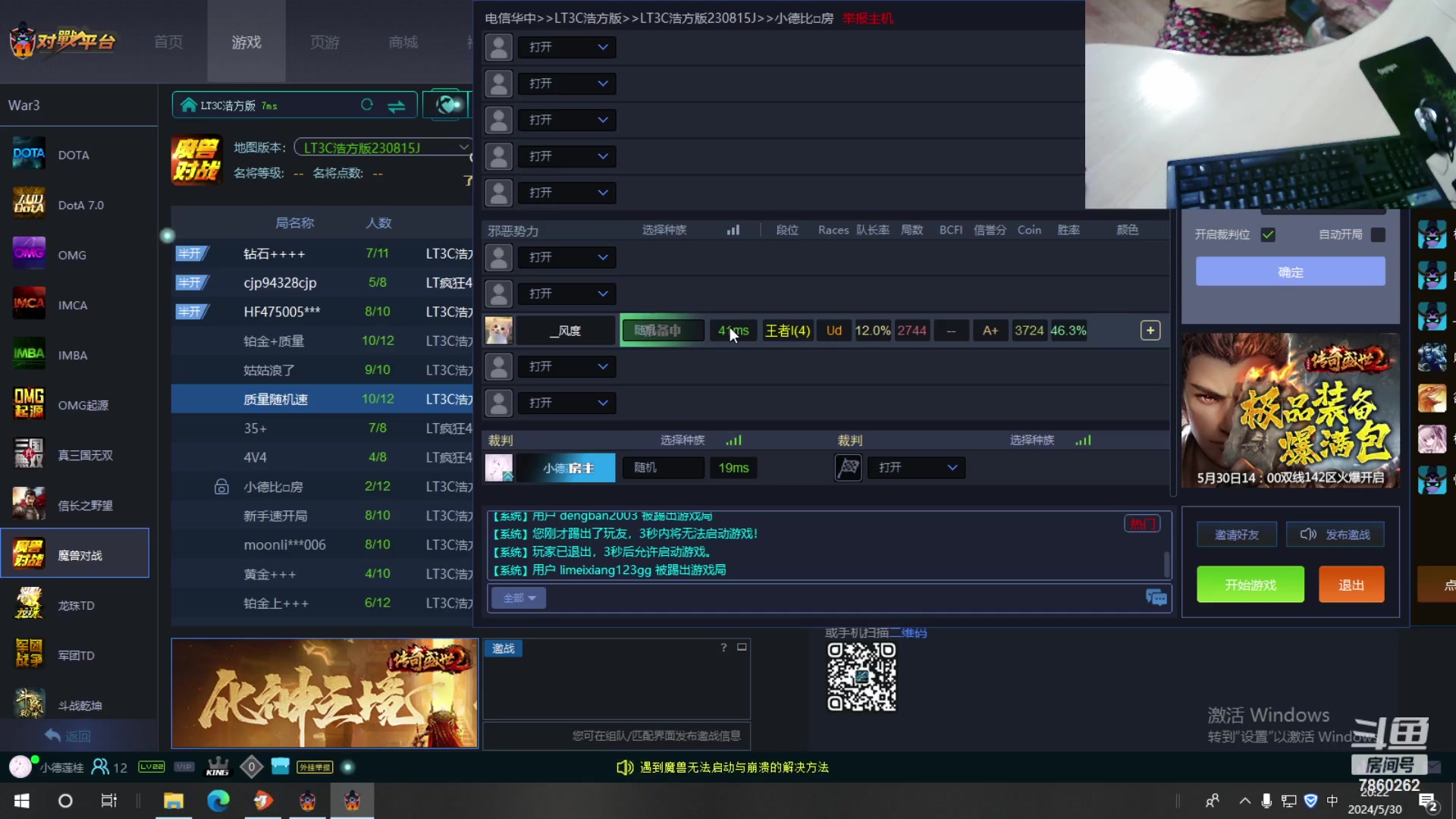
Task: Click the refresh icon in room bar
Action: pos(367,105)
